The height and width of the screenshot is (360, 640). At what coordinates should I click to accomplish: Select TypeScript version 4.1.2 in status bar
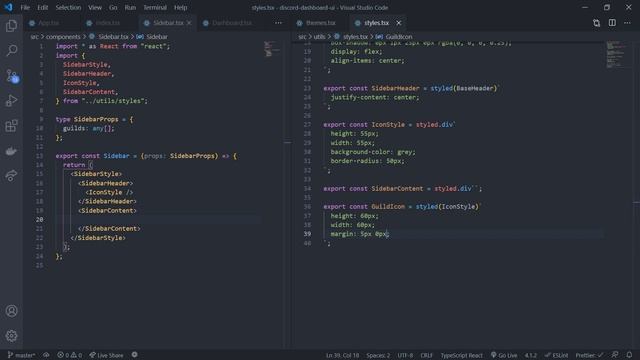tap(531, 355)
